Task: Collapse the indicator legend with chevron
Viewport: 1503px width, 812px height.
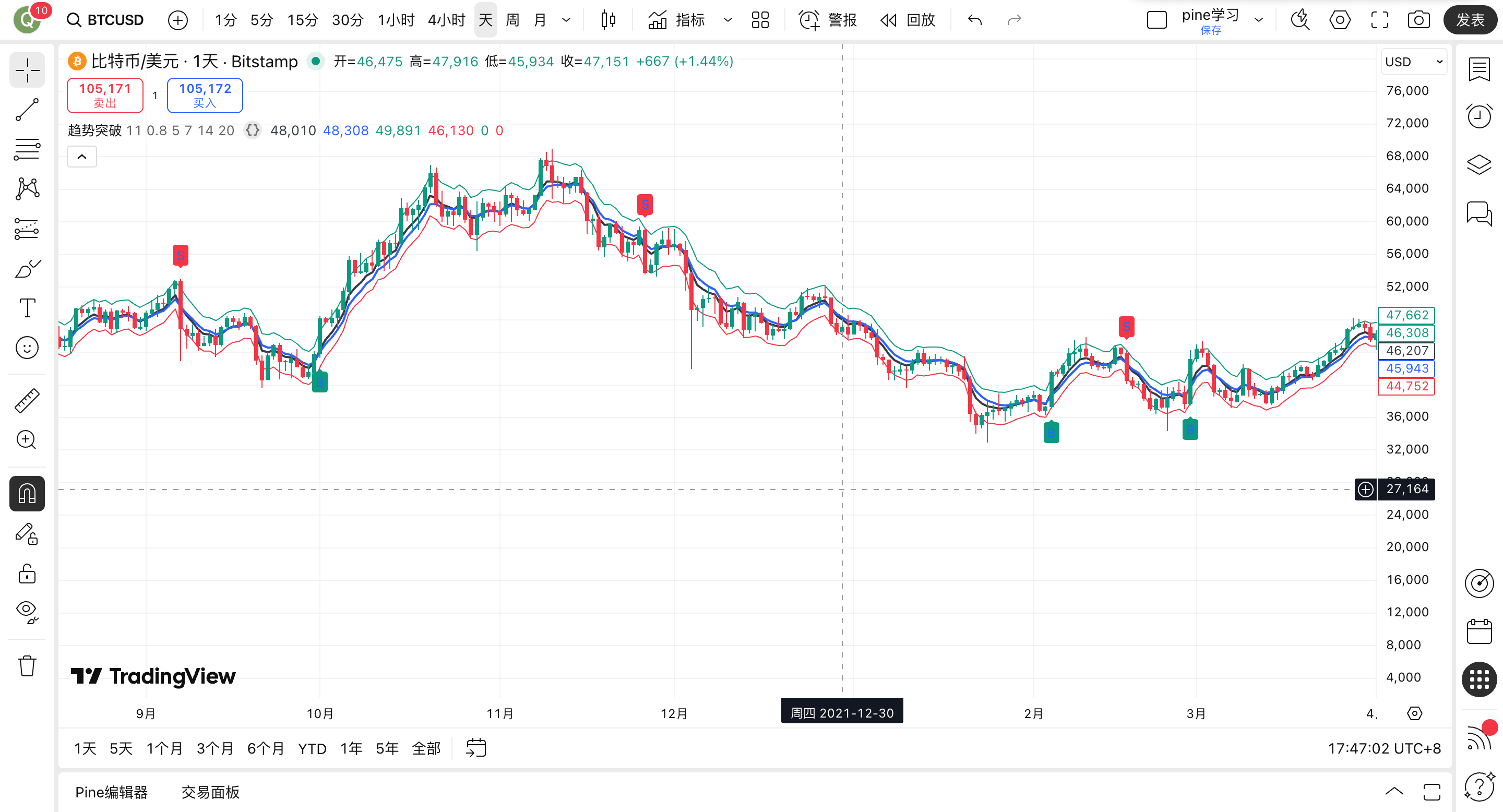Action: [82, 157]
